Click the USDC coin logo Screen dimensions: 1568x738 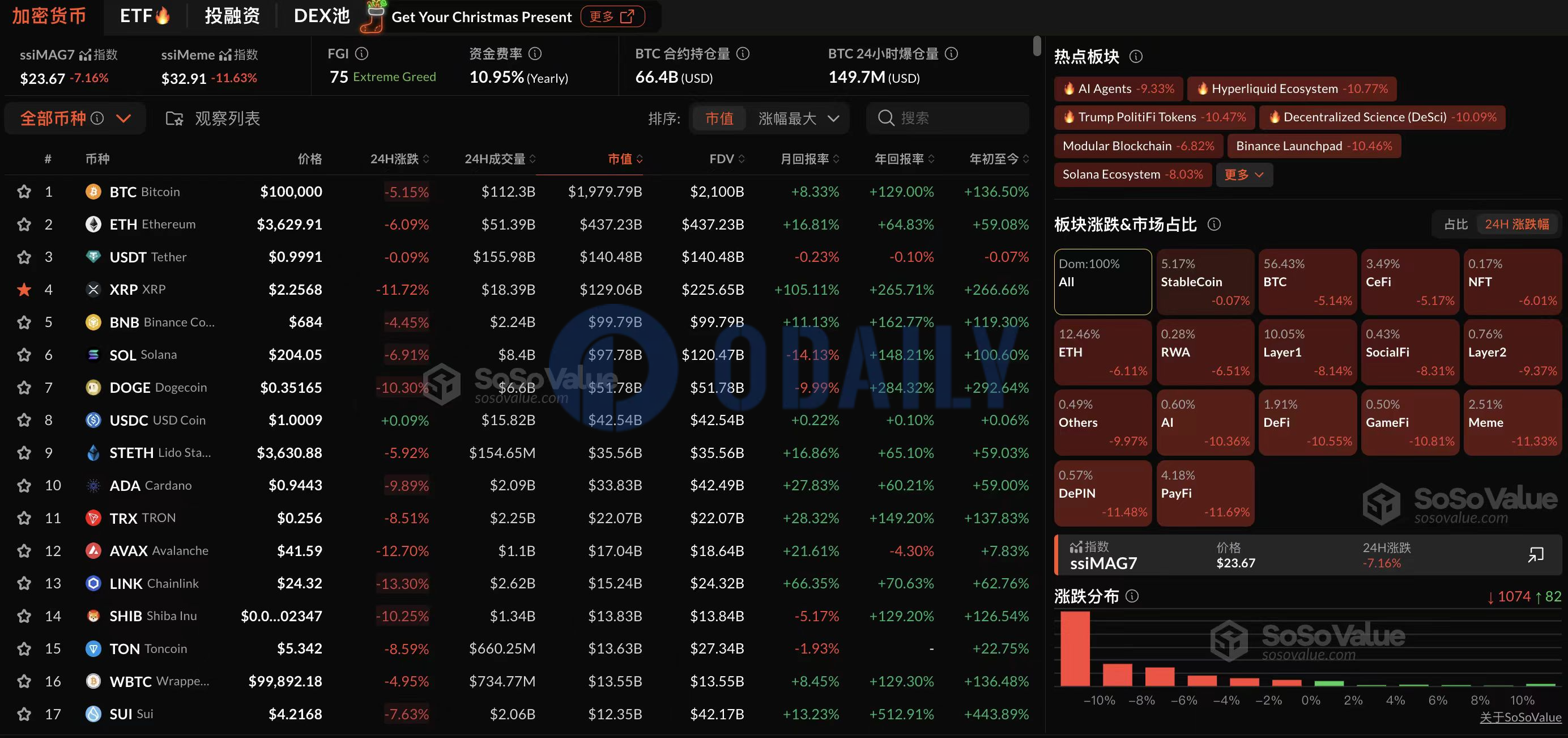(93, 420)
